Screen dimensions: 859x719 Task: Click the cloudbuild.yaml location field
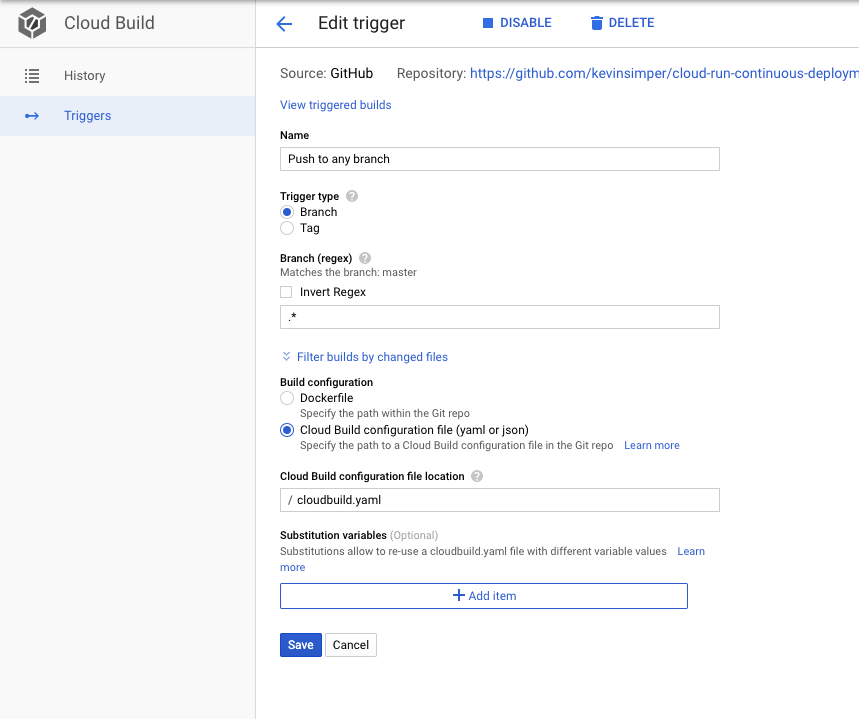500,500
